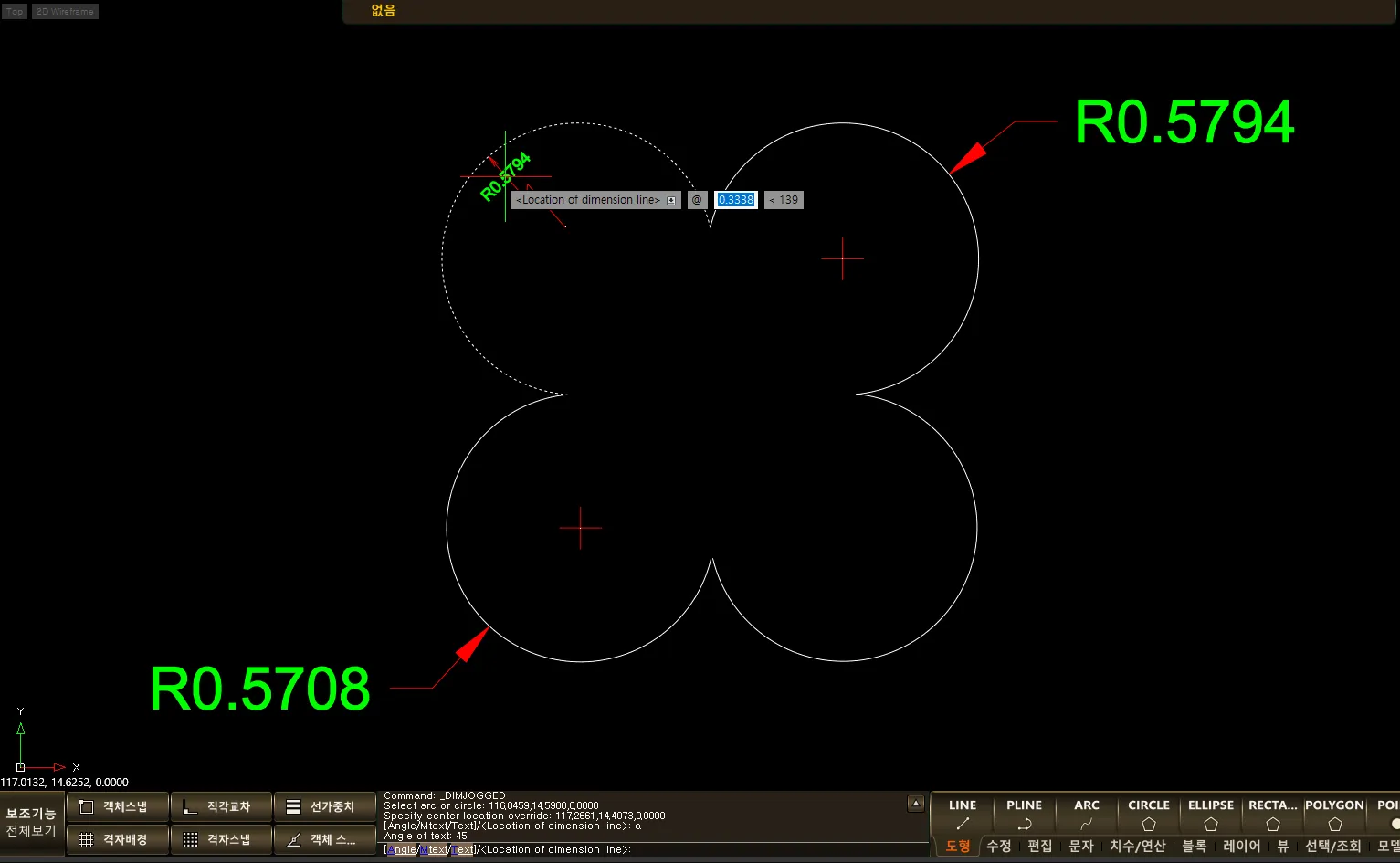The image size is (1400, 863).
Task: Switch to the 수정 tab
Action: pos(998,847)
